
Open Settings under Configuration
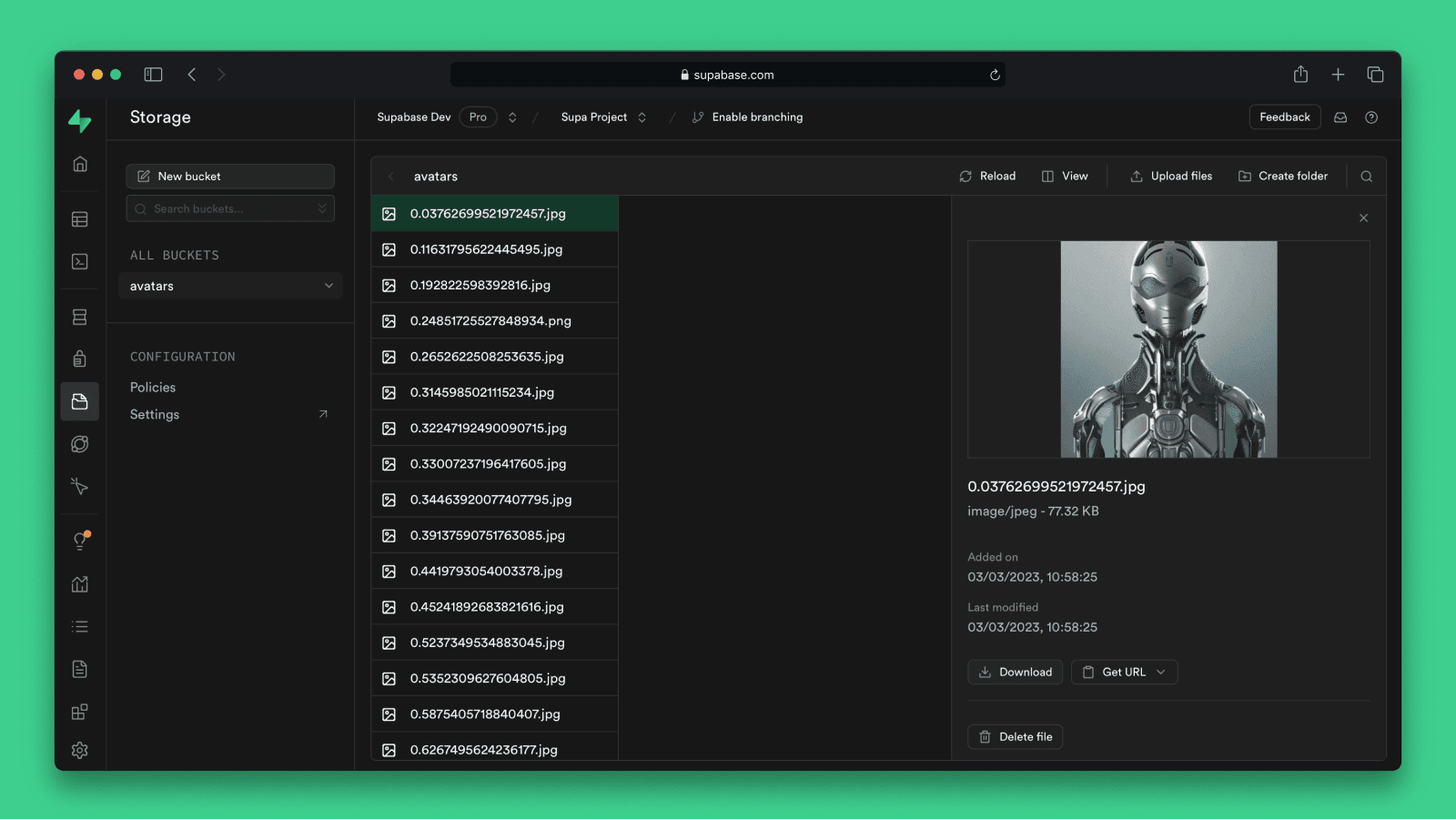coord(155,415)
